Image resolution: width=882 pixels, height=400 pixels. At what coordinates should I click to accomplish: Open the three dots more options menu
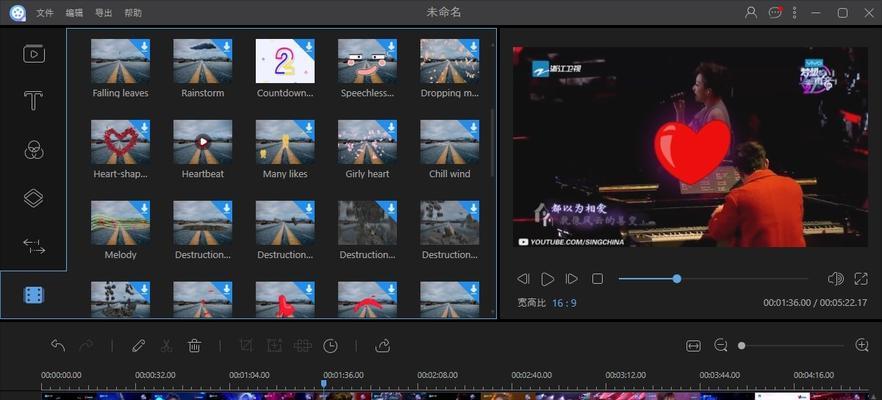tap(794, 12)
